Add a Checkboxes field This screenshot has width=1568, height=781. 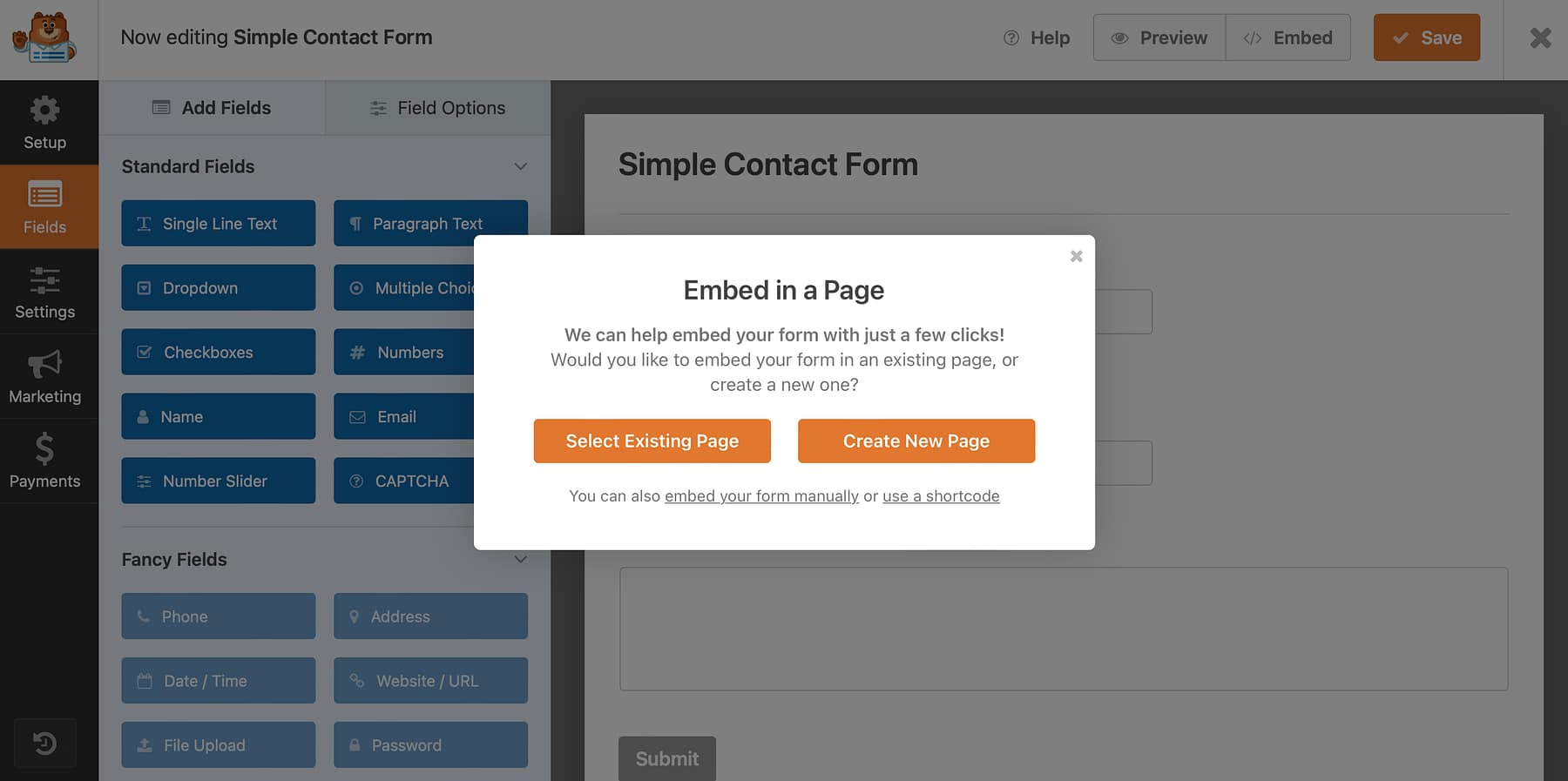pos(218,352)
